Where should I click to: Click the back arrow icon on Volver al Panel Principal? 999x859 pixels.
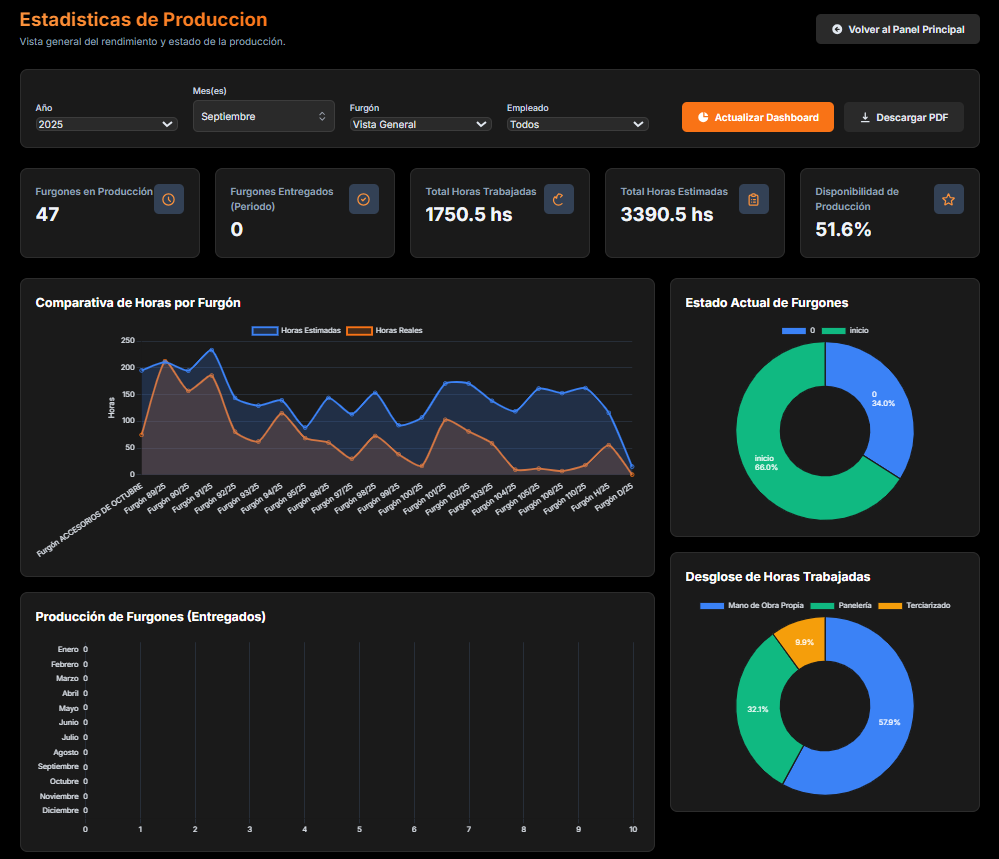click(836, 29)
